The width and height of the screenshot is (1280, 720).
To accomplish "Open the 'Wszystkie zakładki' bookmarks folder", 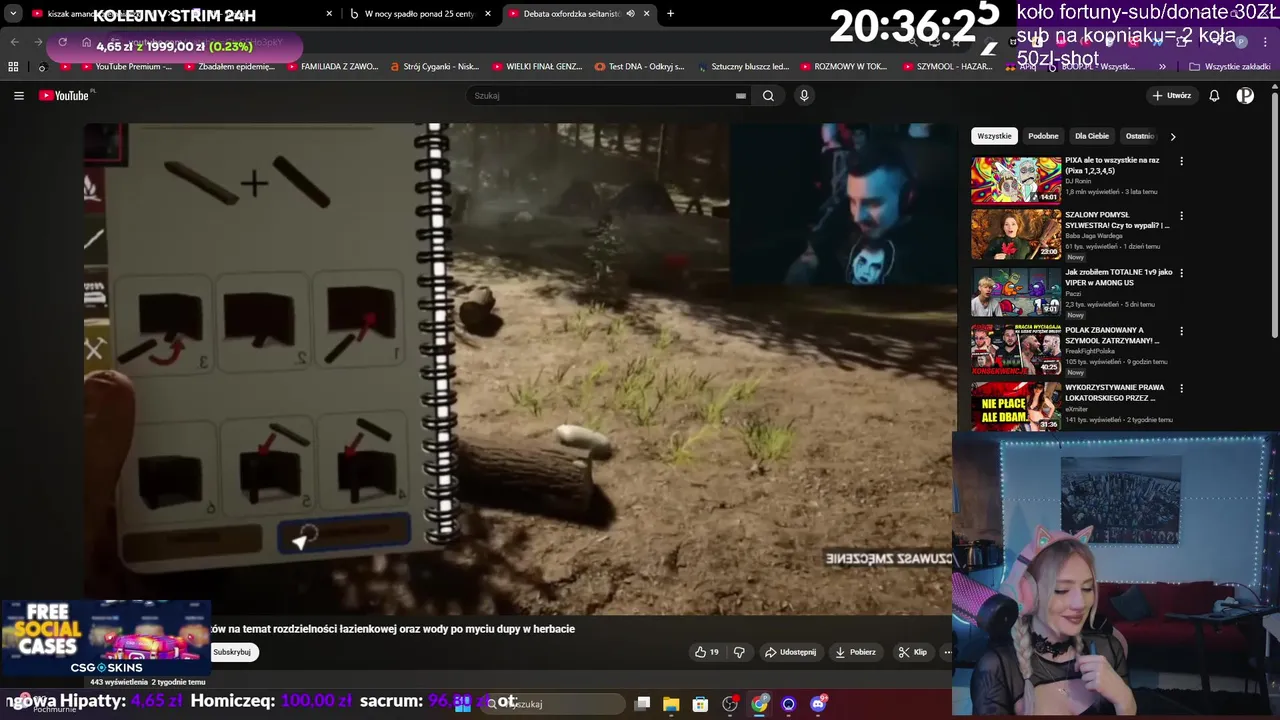I will coord(1229,67).
